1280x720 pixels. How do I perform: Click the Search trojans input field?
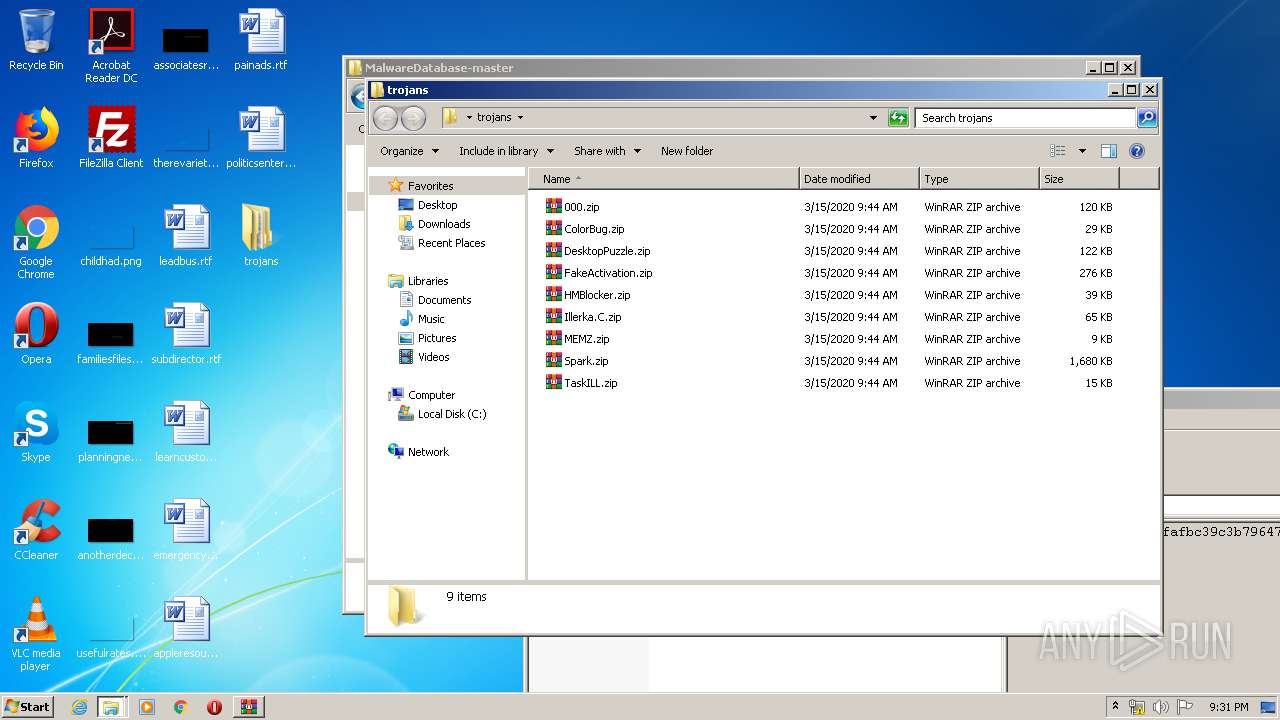[x=1026, y=118]
